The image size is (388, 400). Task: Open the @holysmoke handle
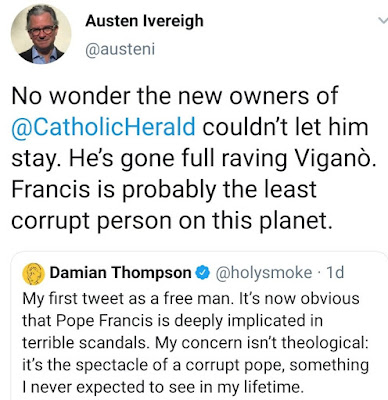pos(264,273)
